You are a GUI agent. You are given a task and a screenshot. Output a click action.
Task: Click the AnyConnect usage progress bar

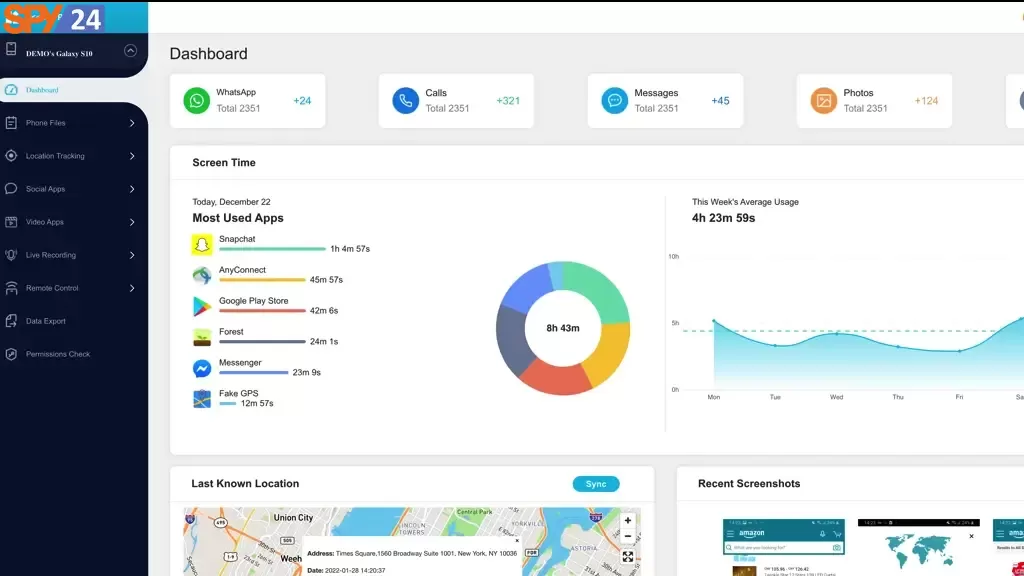pos(262,280)
